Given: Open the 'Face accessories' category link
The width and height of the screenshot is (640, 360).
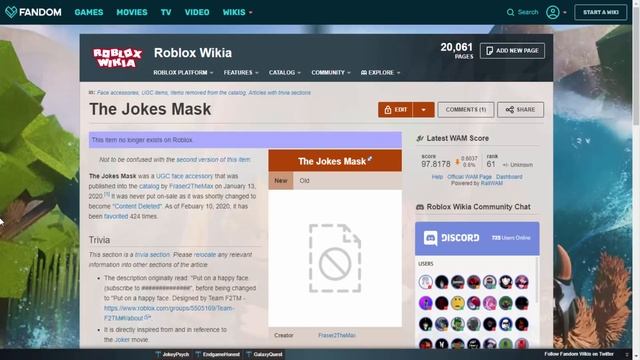Looking at the screenshot, I should click(118, 93).
